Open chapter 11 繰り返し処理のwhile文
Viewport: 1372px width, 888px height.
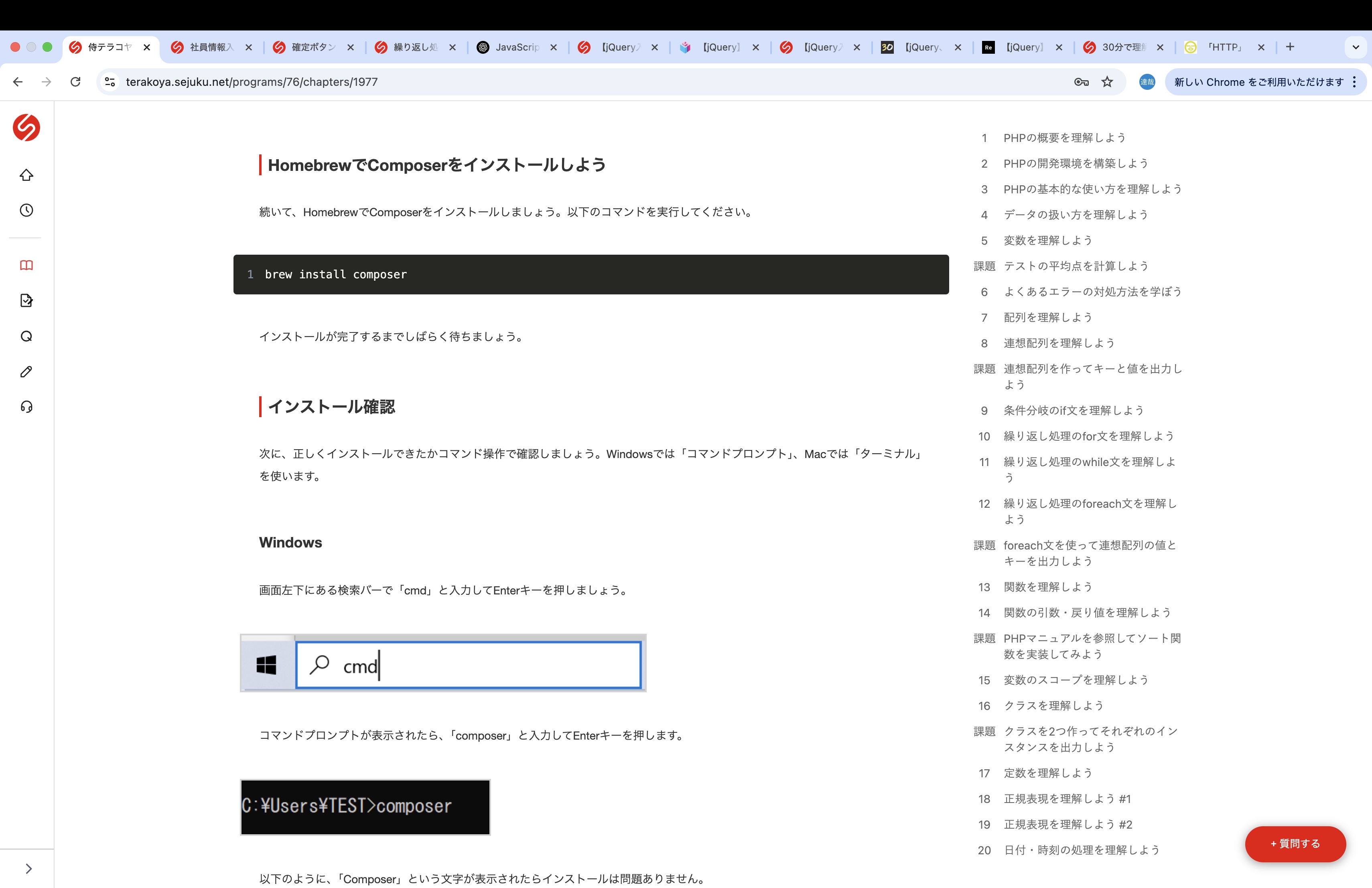pos(1089,469)
